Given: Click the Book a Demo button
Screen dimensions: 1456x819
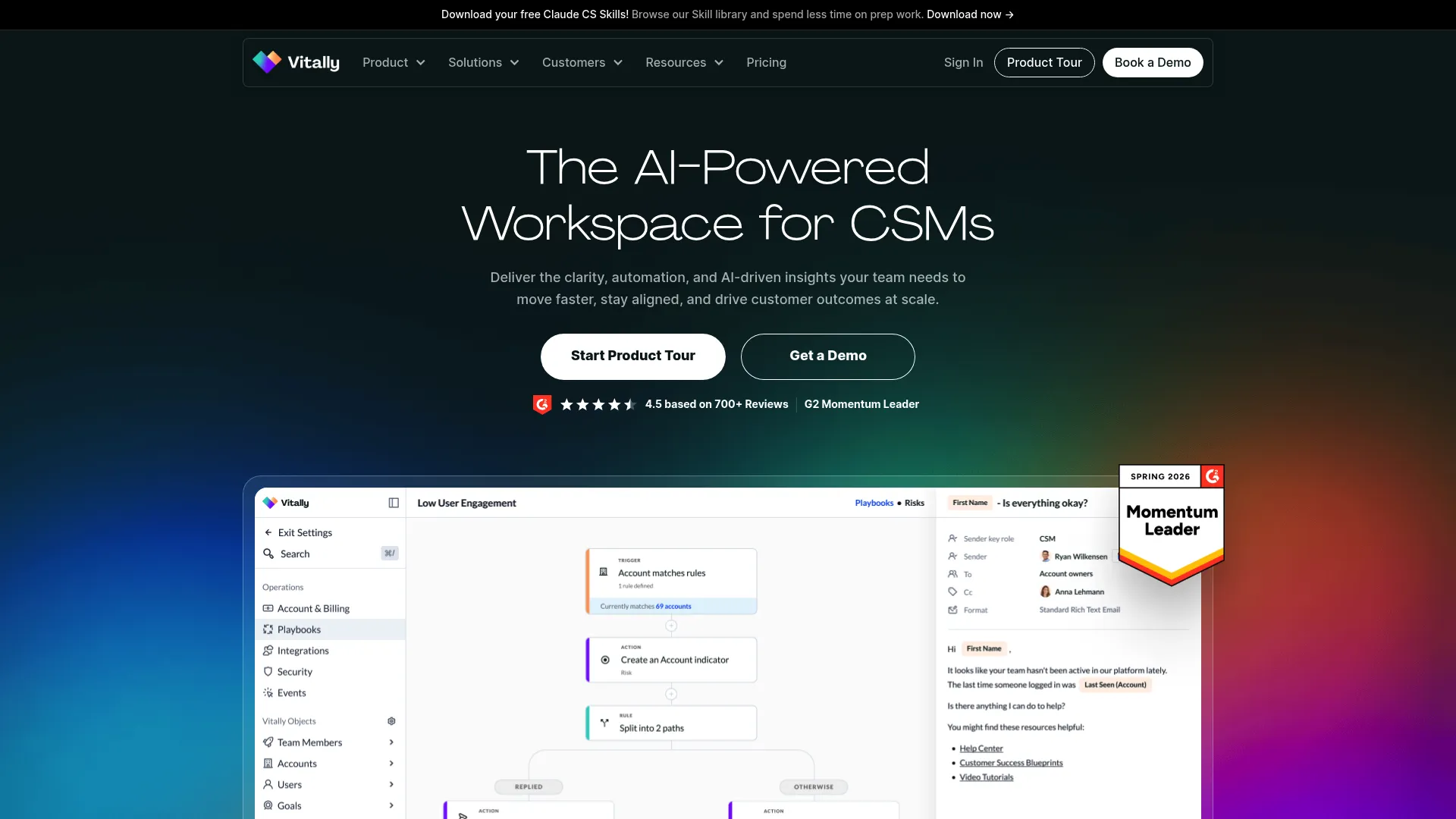Looking at the screenshot, I should (x=1153, y=62).
